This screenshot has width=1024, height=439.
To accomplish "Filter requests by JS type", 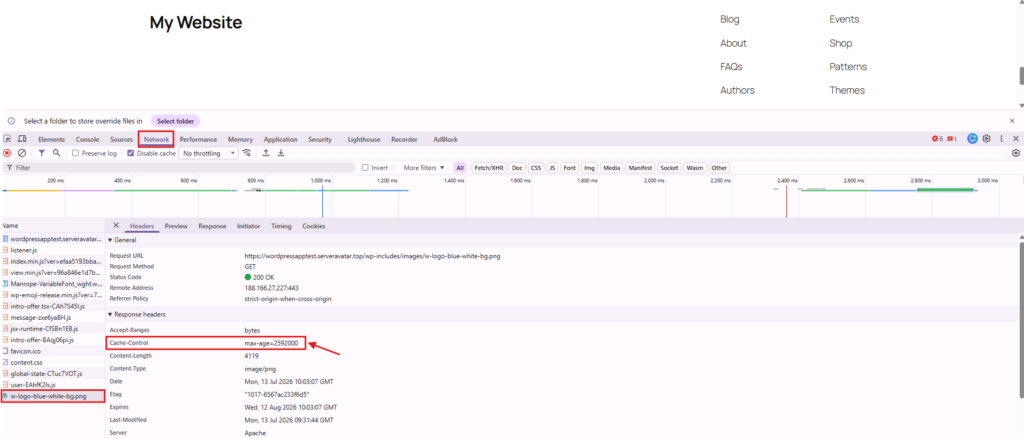I will point(552,168).
